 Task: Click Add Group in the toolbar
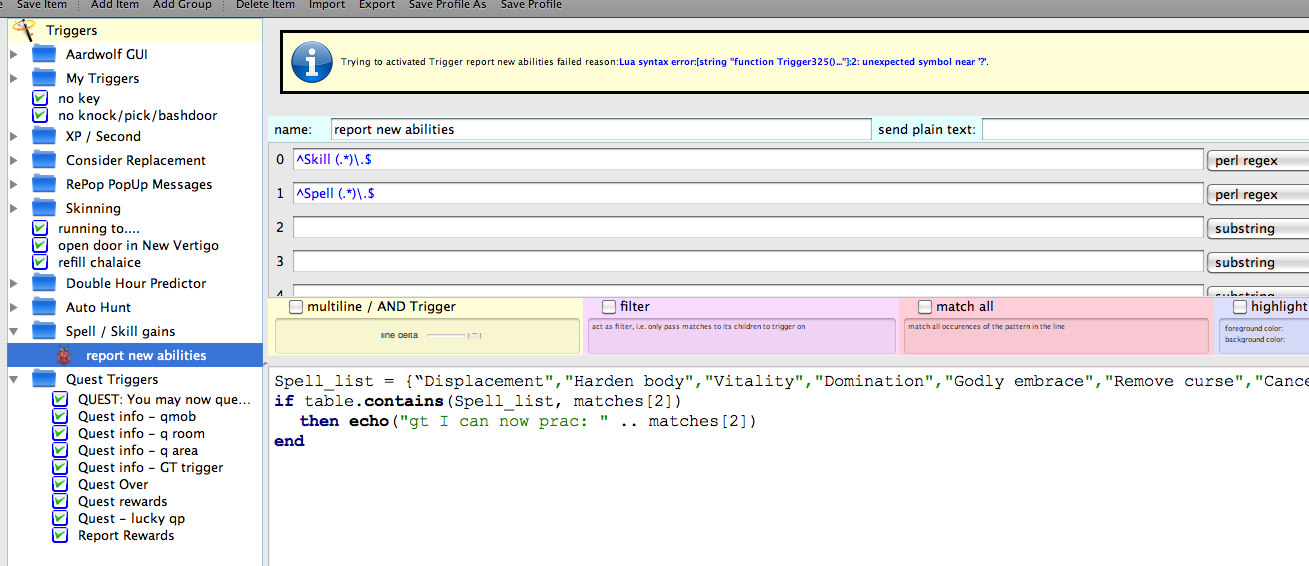coord(182,5)
